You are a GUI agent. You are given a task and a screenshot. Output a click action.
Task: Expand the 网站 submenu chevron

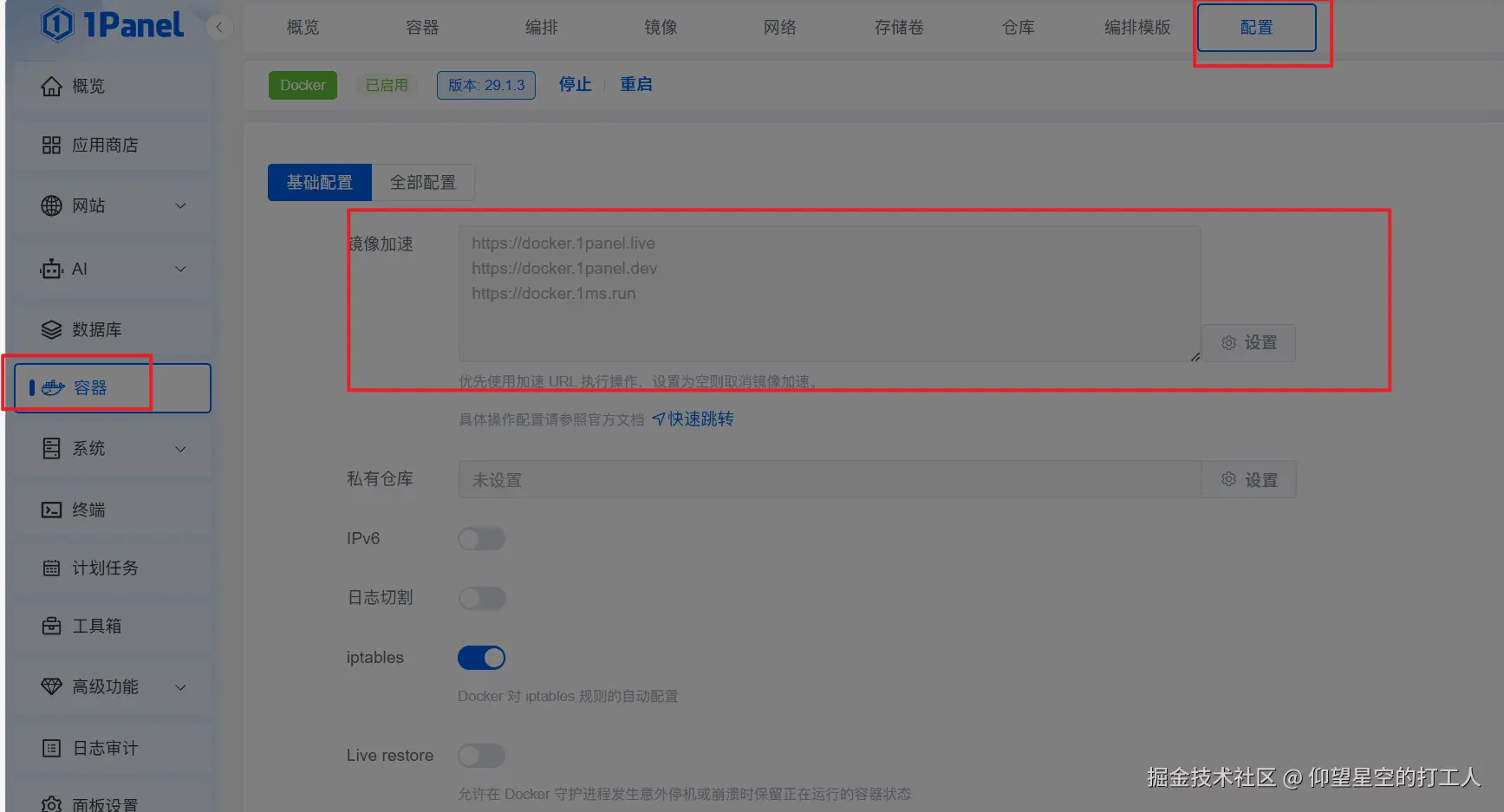click(x=181, y=206)
